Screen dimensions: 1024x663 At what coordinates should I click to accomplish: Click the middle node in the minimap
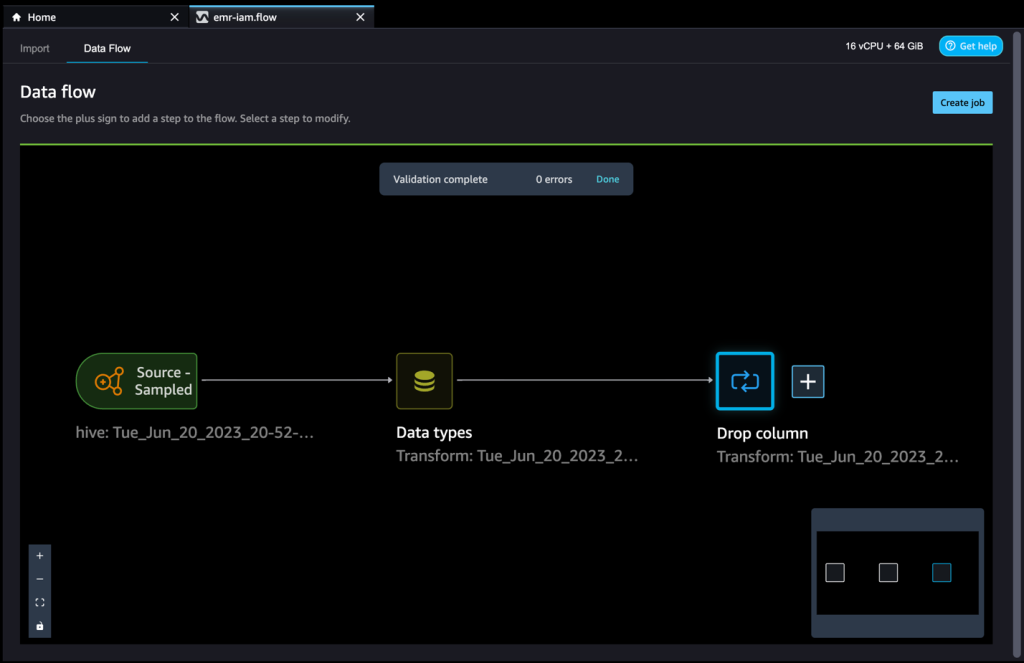click(x=888, y=573)
